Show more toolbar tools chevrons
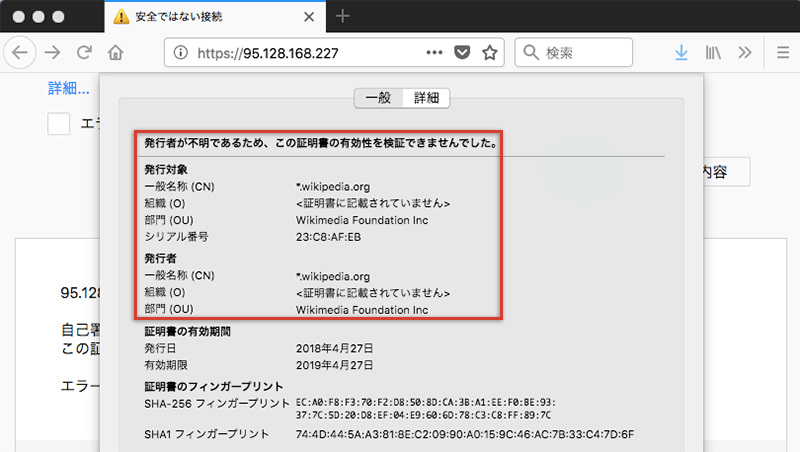The width and height of the screenshot is (800, 452). tap(745, 52)
